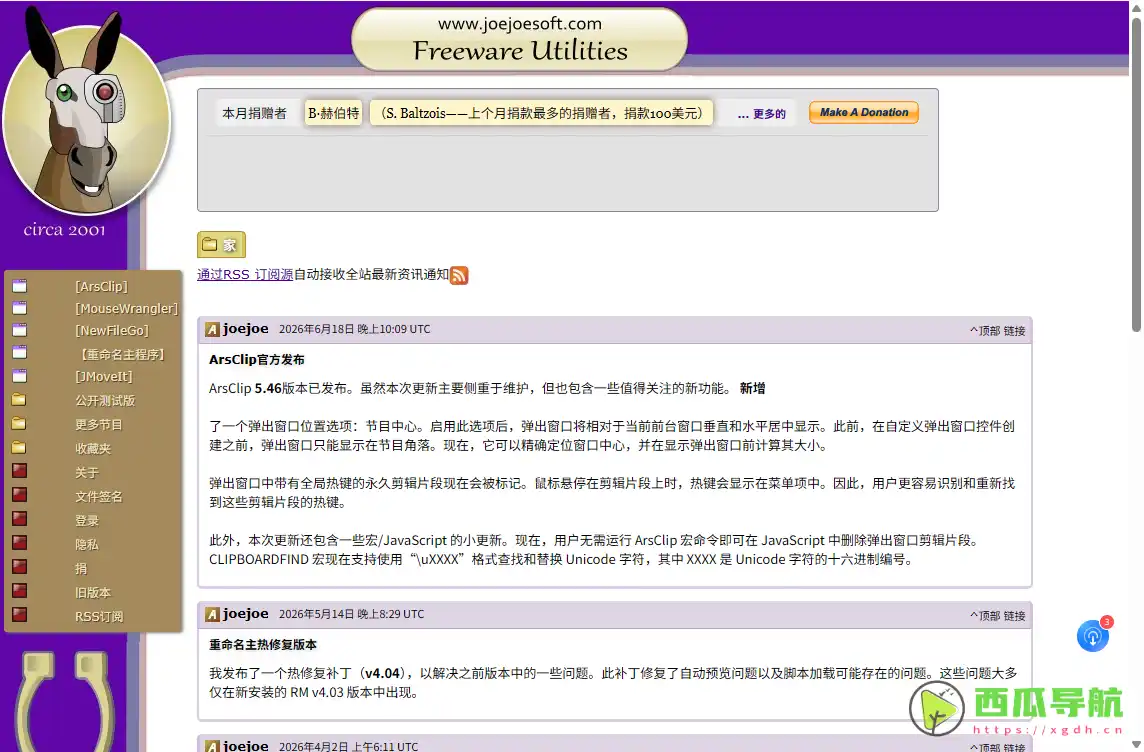Click the S. Baltzois donor note
This screenshot has width=1144, height=752.
(x=541, y=113)
